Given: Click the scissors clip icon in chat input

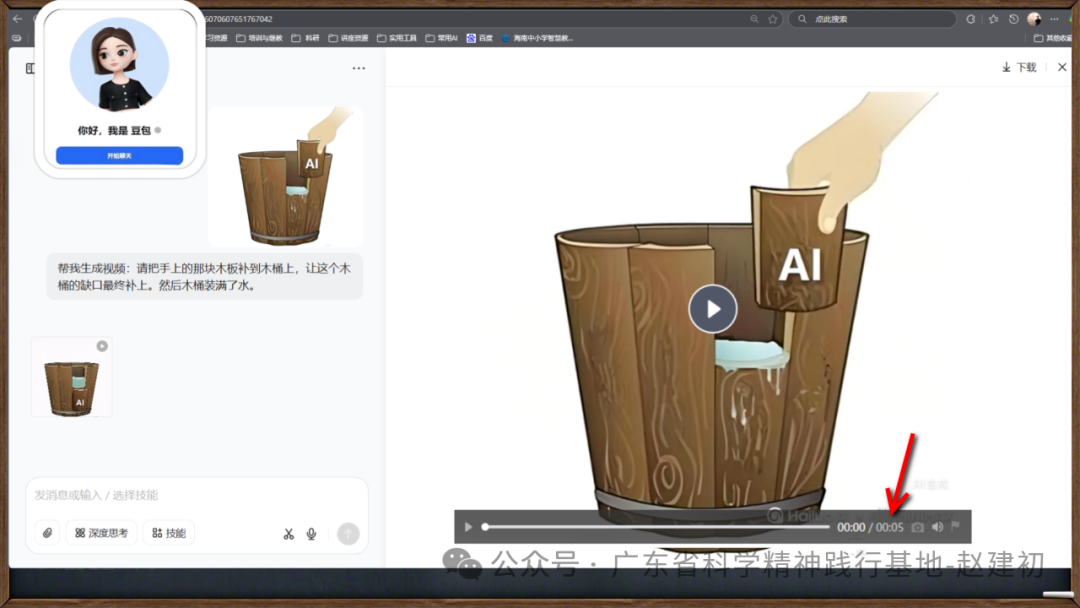Looking at the screenshot, I should [x=288, y=534].
